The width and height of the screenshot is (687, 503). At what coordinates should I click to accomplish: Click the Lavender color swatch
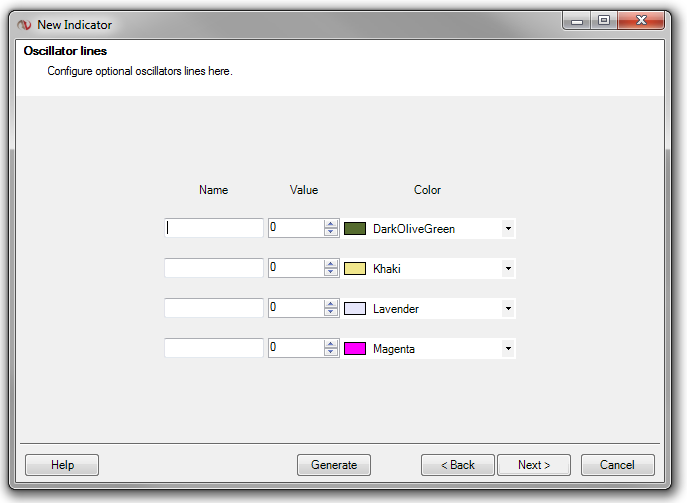coord(355,308)
